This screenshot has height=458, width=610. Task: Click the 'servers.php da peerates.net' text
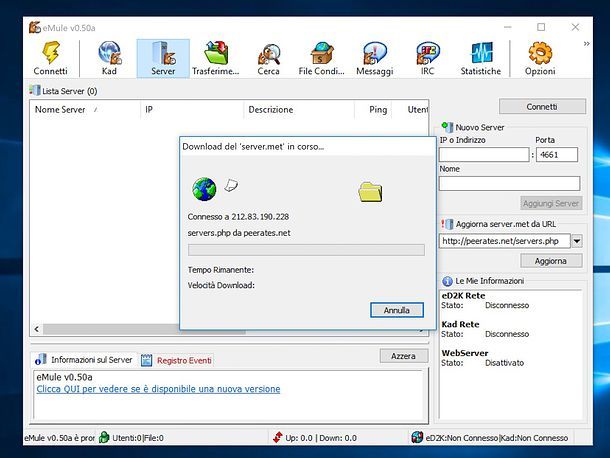[x=239, y=233]
